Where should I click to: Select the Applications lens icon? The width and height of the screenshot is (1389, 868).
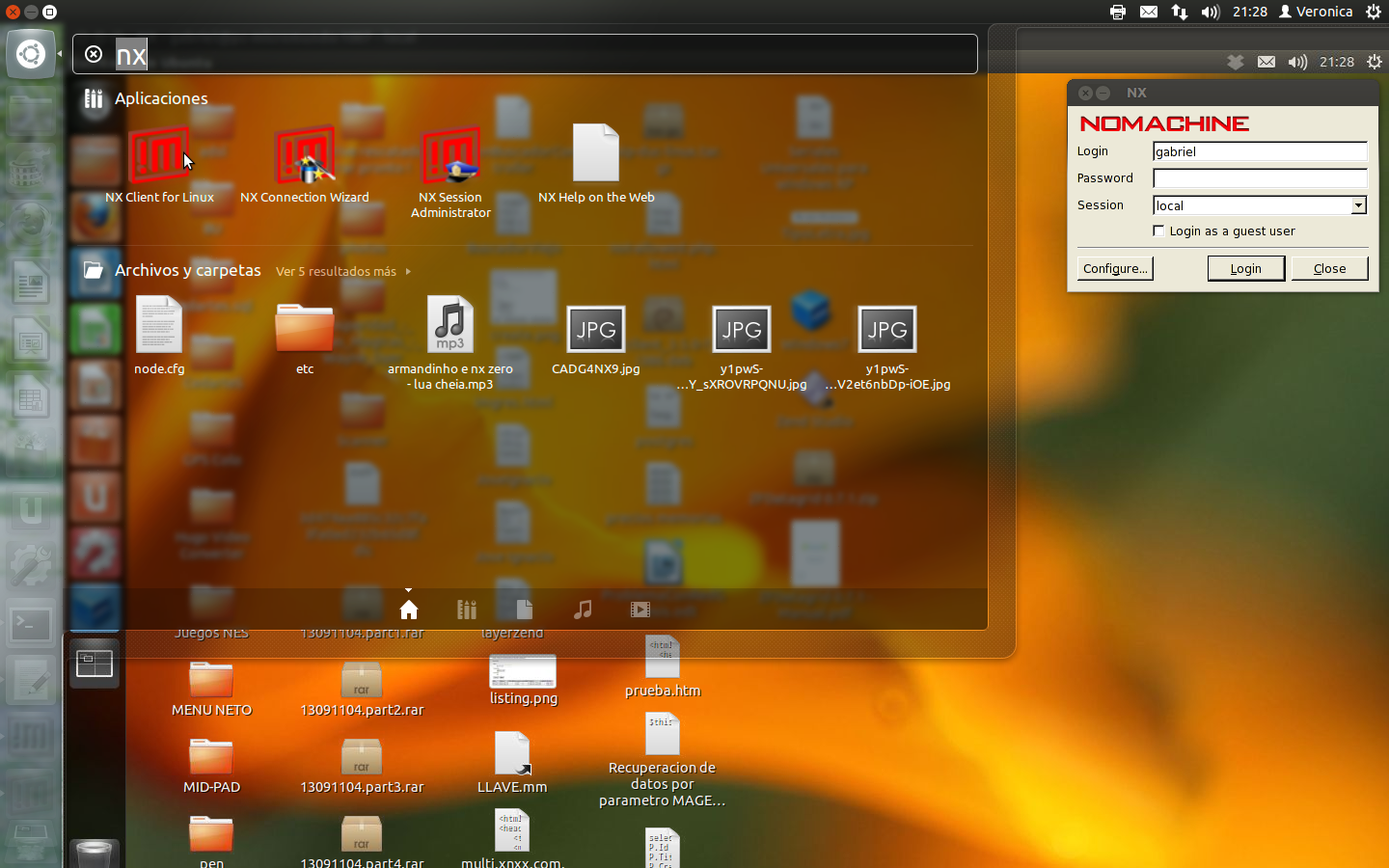(466, 610)
